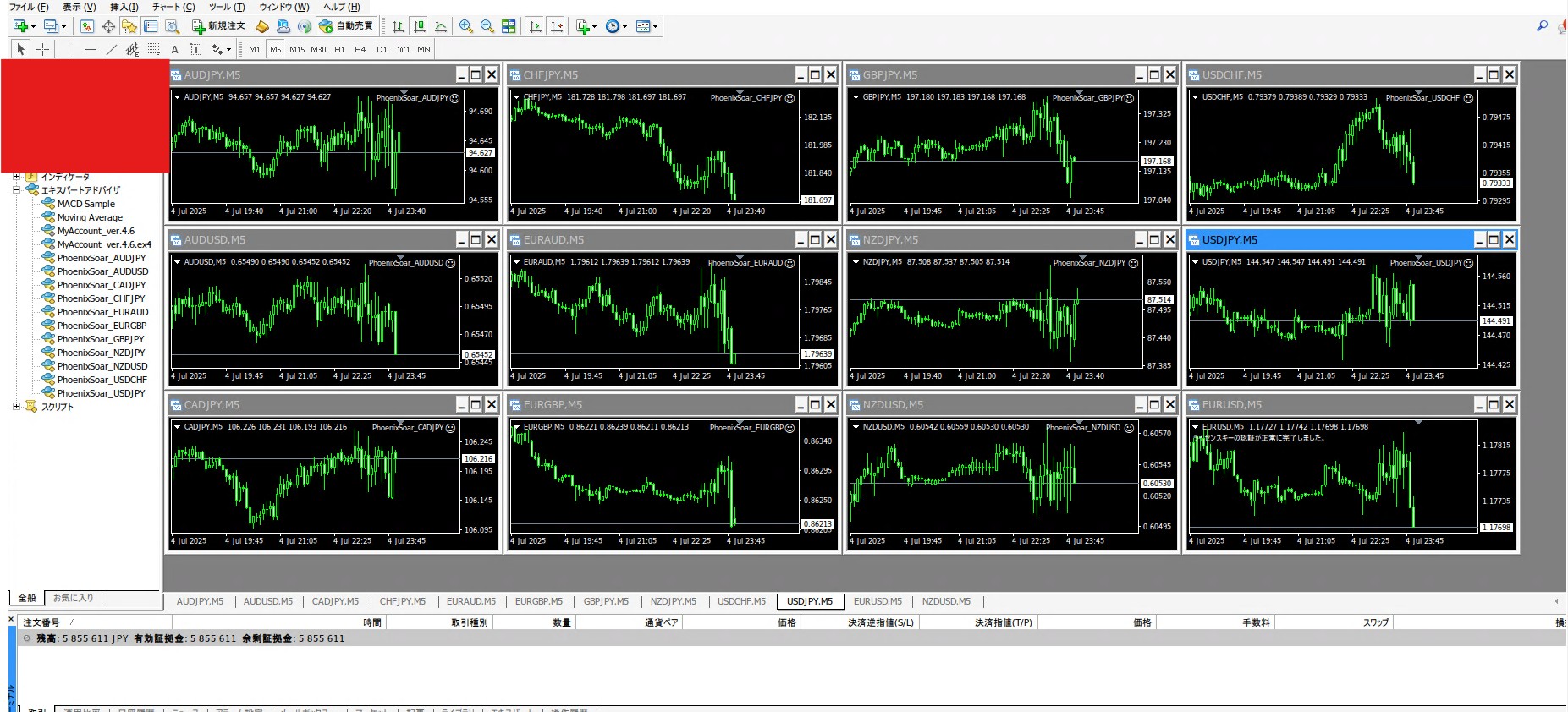The width and height of the screenshot is (1568, 712).
Task: Open the indicators list dropdown icon
Action: tap(586, 26)
